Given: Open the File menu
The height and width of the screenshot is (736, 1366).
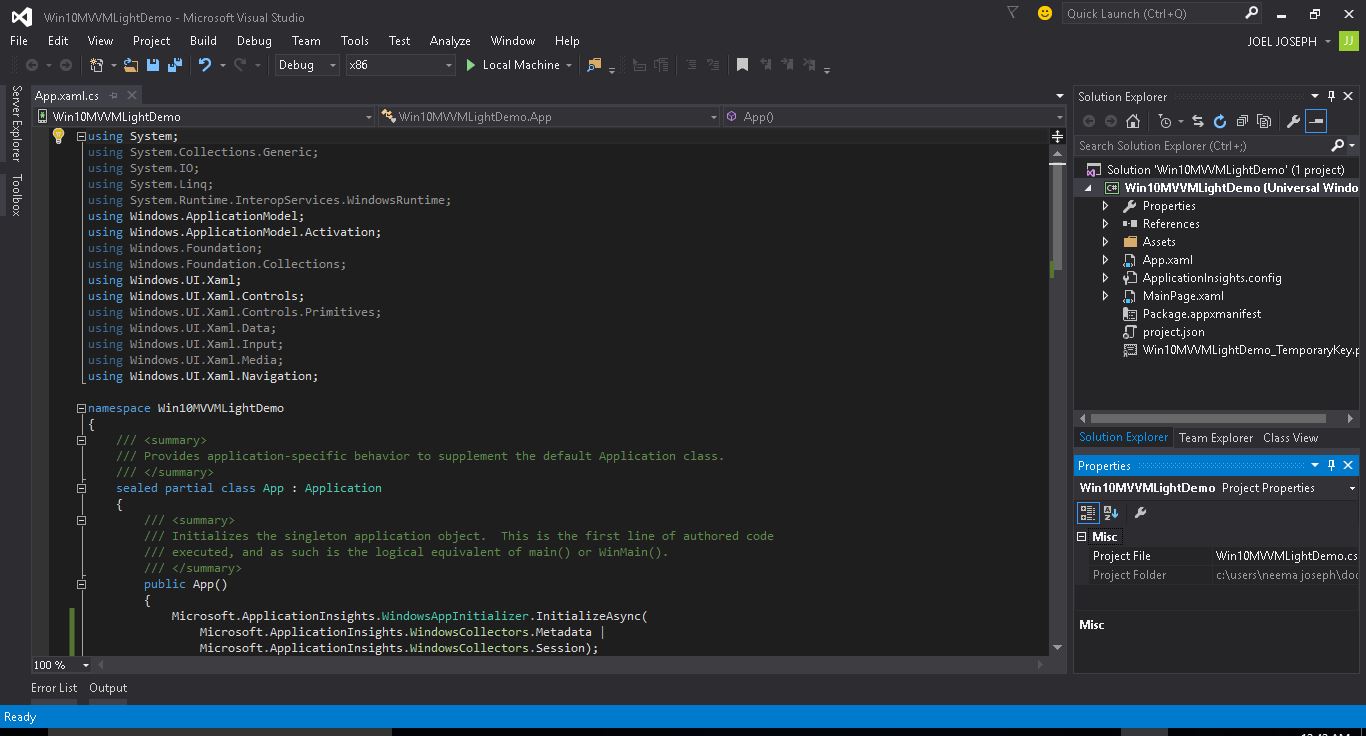Looking at the screenshot, I should (x=19, y=41).
